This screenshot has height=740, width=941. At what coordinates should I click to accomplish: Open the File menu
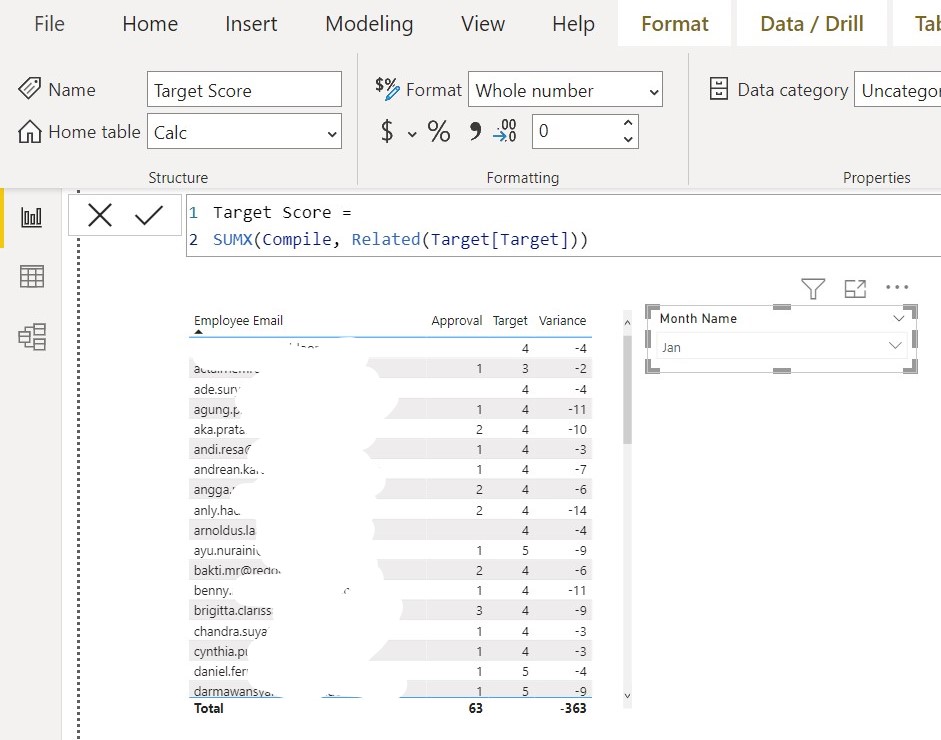click(49, 23)
